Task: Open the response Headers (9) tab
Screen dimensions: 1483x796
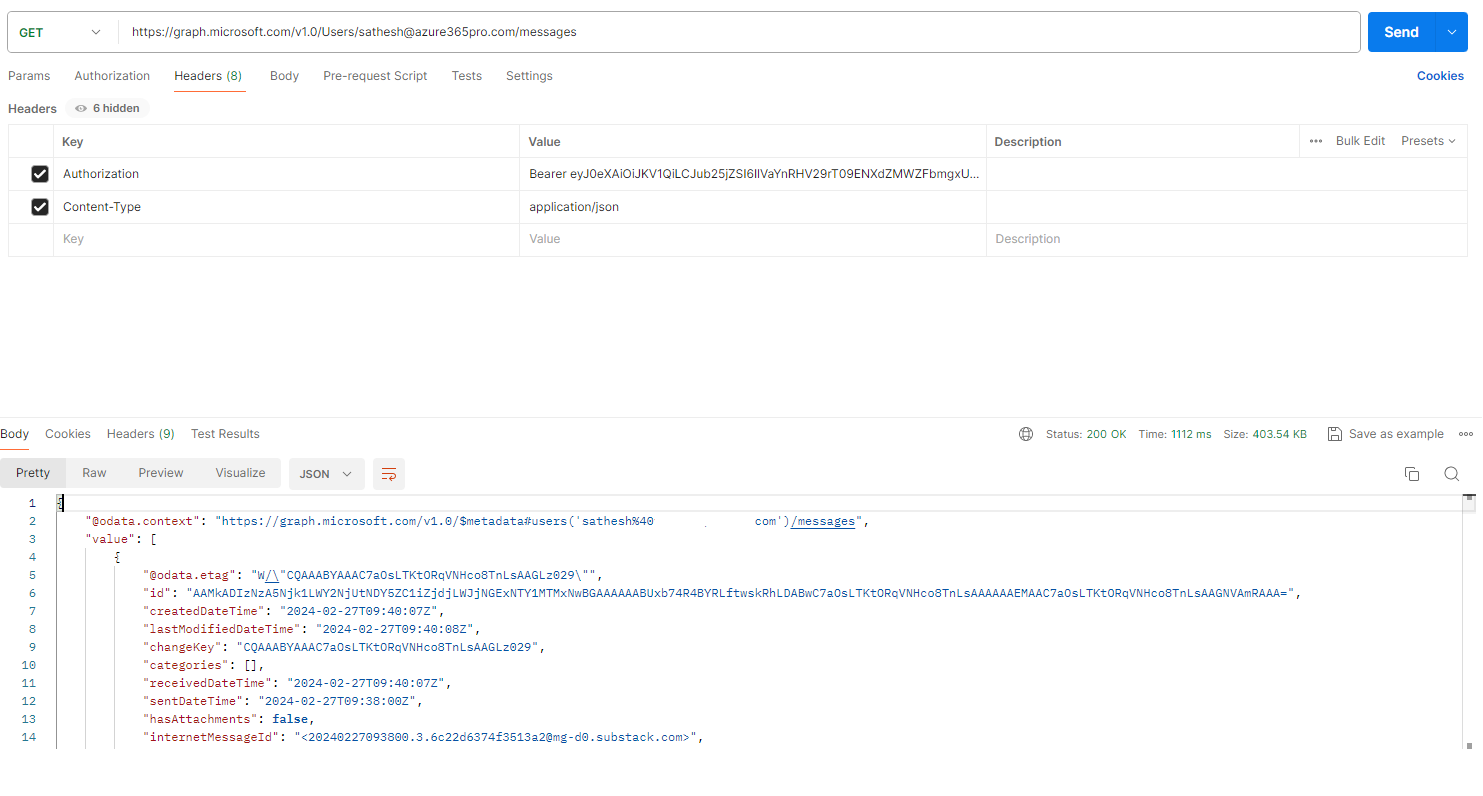Action: [141, 434]
